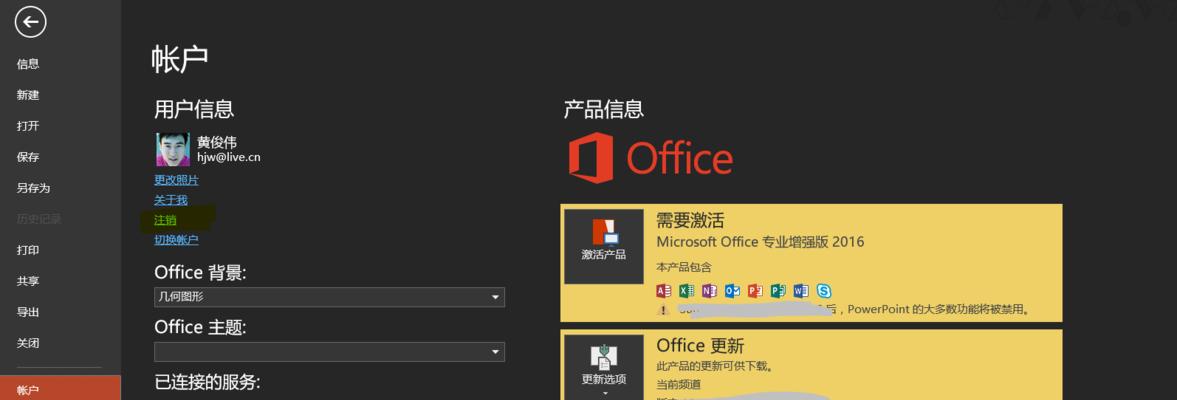Click the user name 黄俊伟

point(217,142)
